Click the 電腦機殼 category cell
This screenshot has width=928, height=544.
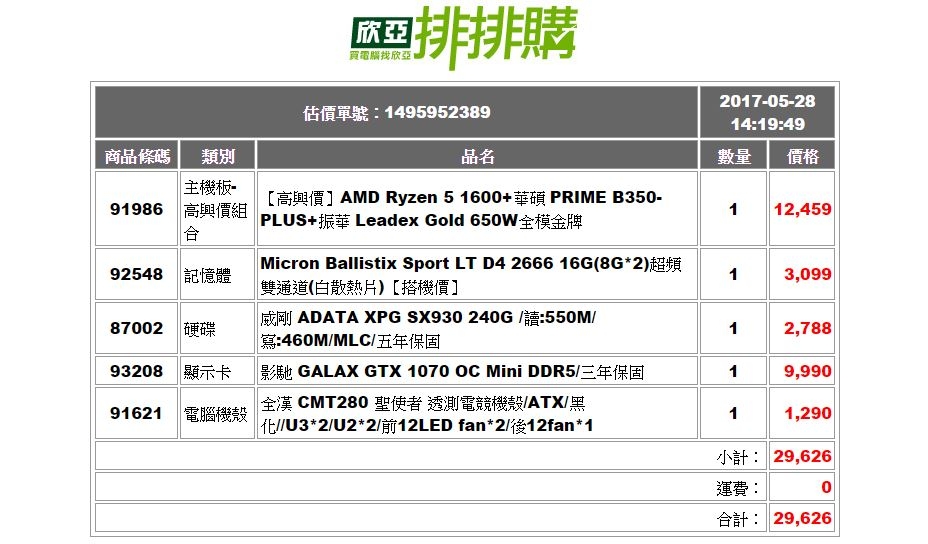pos(217,413)
